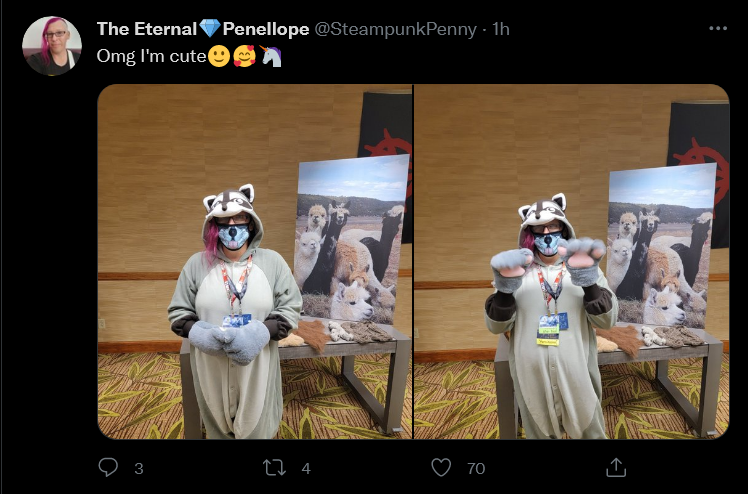Like the tweet with the heart icon
This screenshot has height=494, width=748.
441,467
